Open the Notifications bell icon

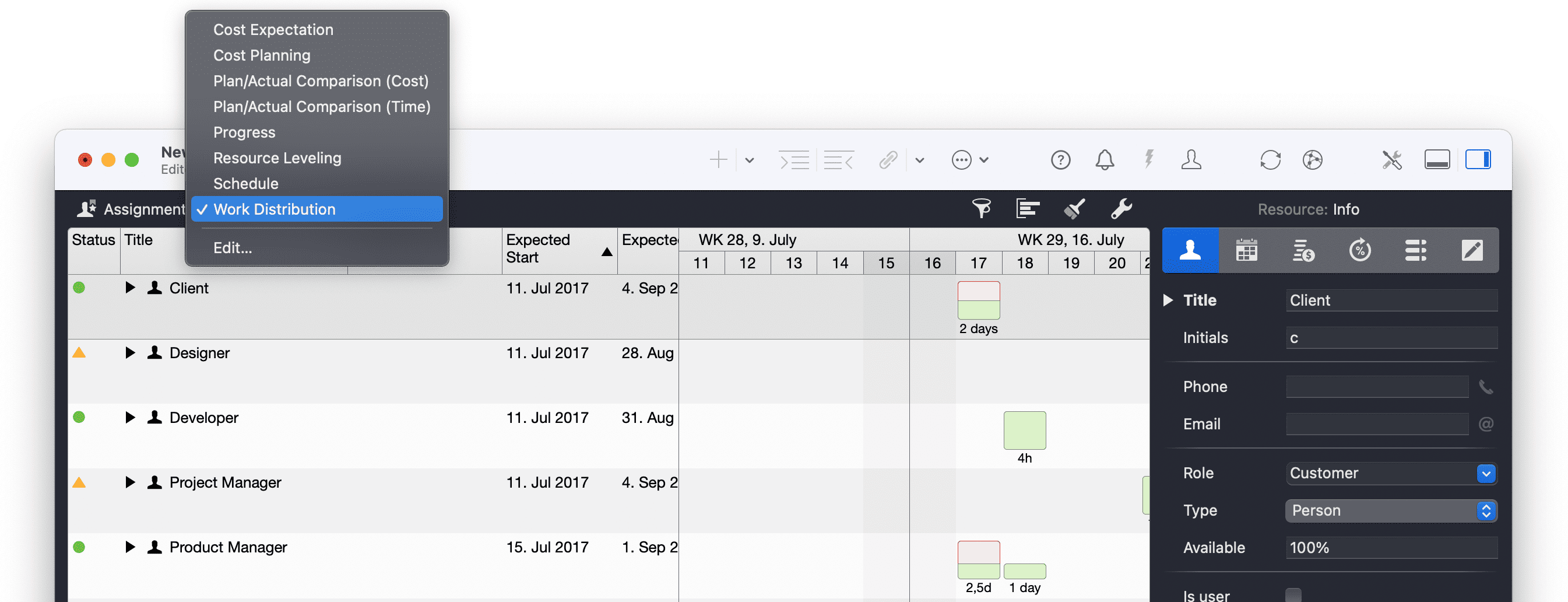tap(1104, 160)
